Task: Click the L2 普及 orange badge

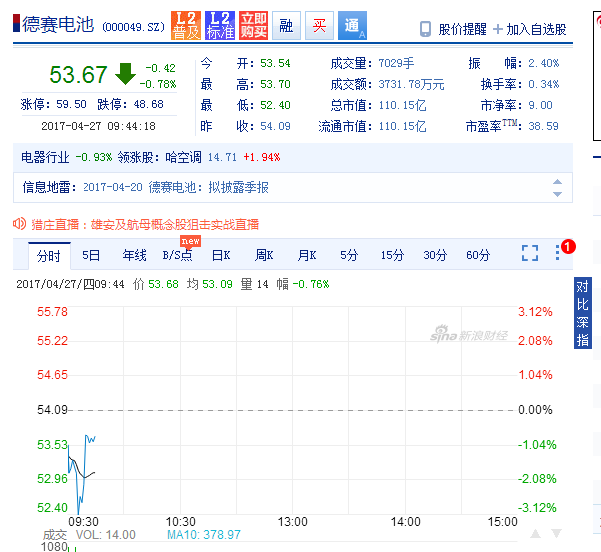Action: [x=186, y=26]
